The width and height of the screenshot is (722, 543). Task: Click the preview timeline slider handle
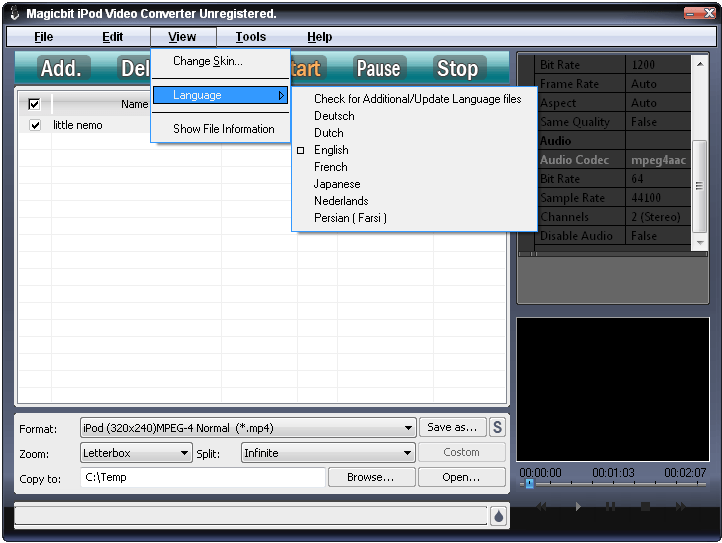pos(530,484)
